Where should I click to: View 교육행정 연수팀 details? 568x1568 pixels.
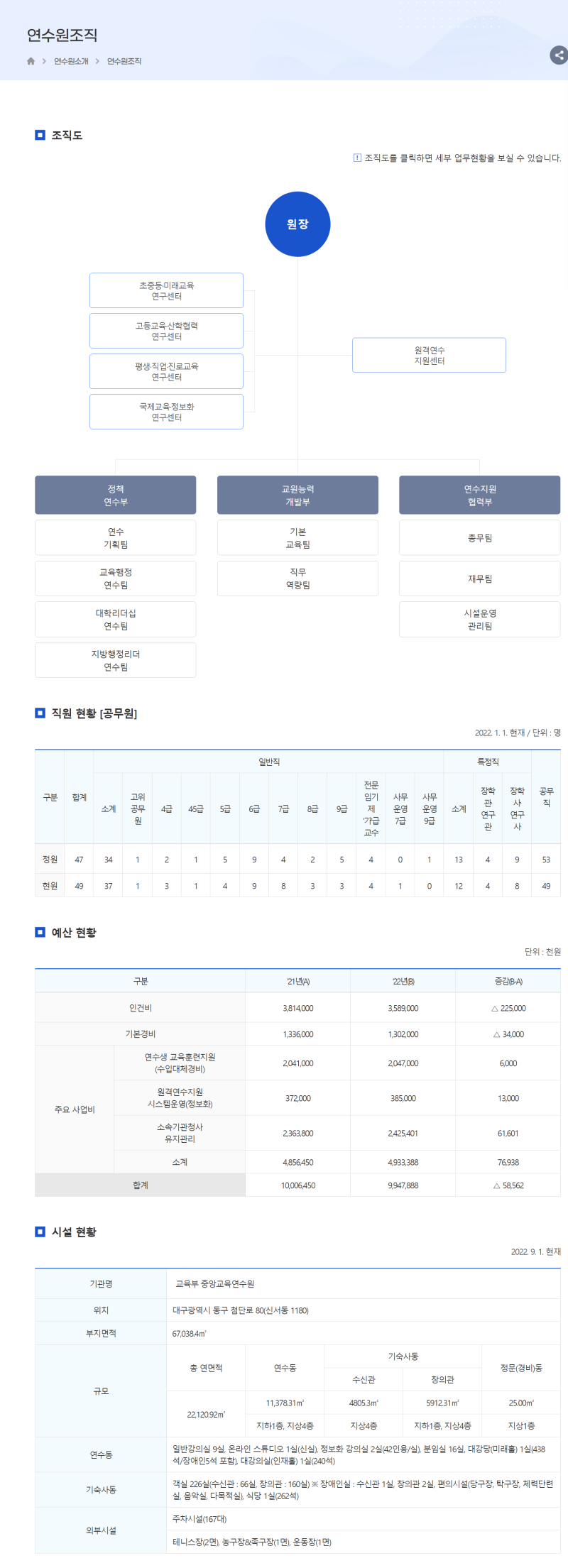click(116, 579)
